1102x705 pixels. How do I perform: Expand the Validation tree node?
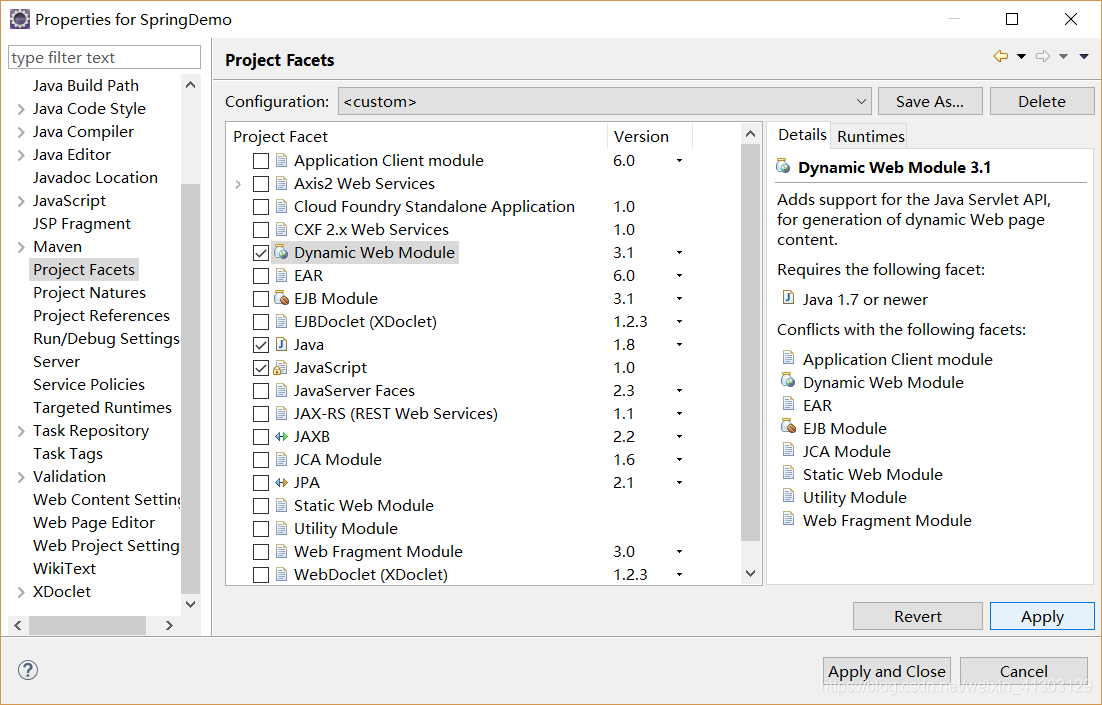(x=21, y=477)
